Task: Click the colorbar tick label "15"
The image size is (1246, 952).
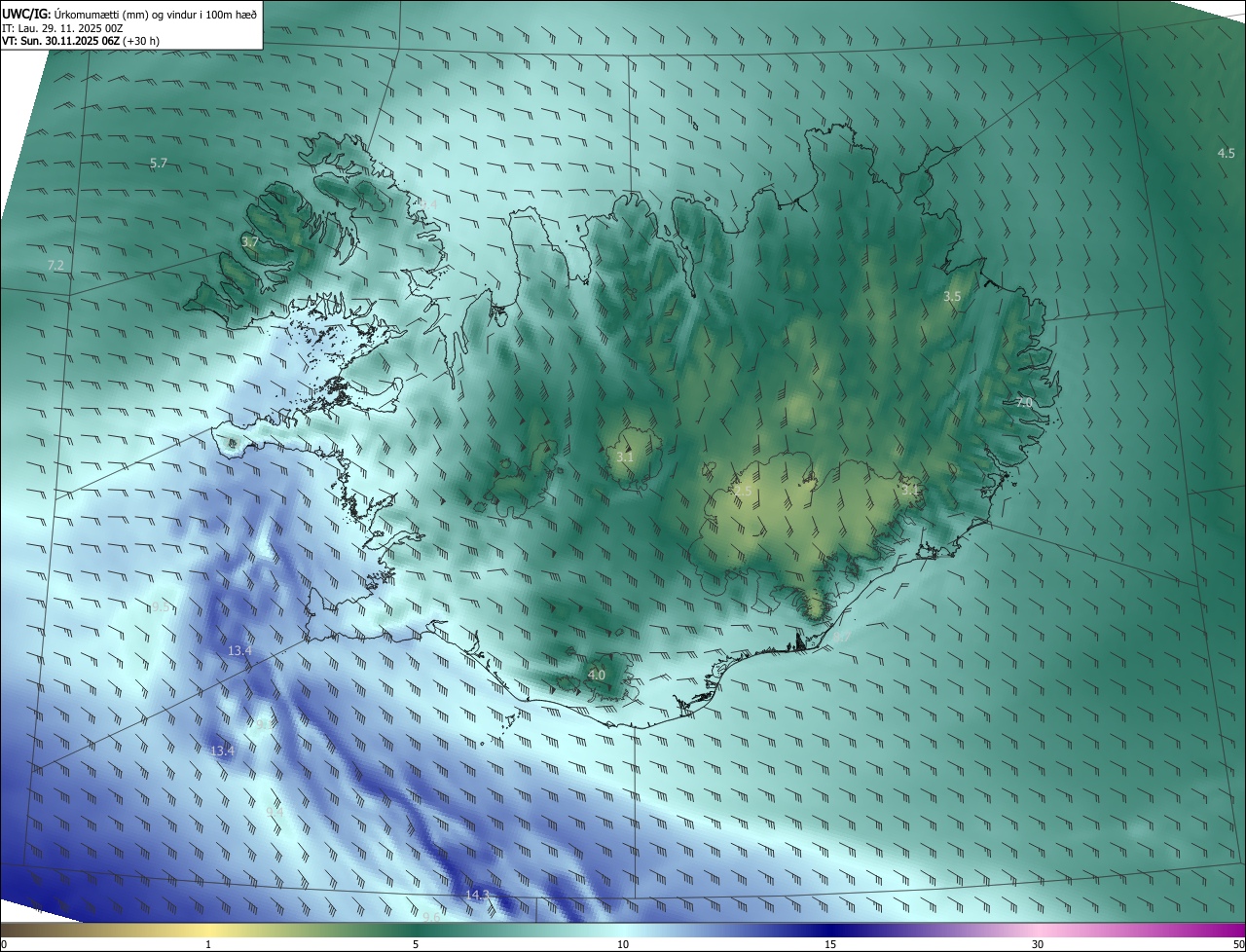Action: 830,945
